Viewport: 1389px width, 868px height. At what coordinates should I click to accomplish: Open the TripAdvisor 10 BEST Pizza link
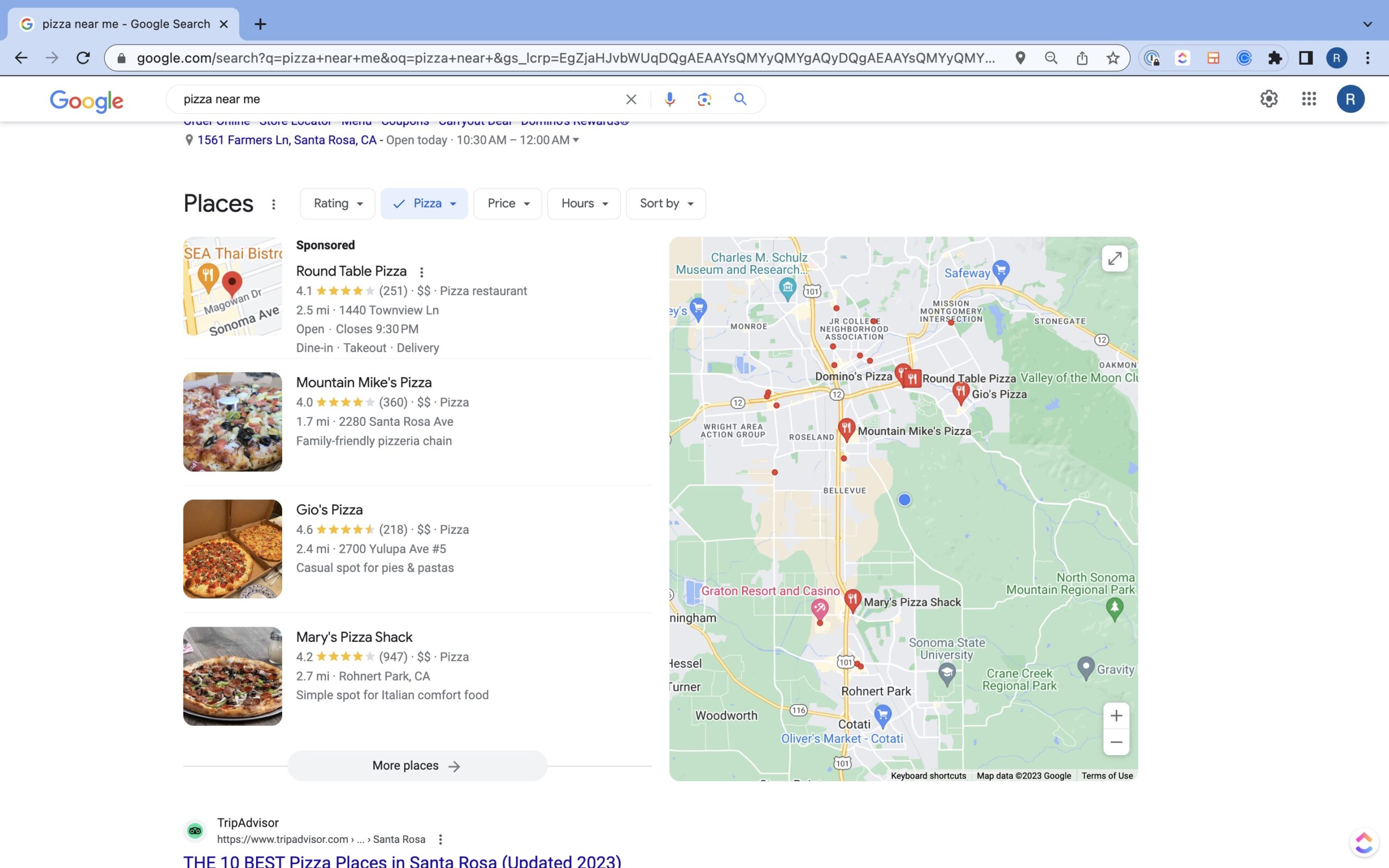click(x=402, y=861)
